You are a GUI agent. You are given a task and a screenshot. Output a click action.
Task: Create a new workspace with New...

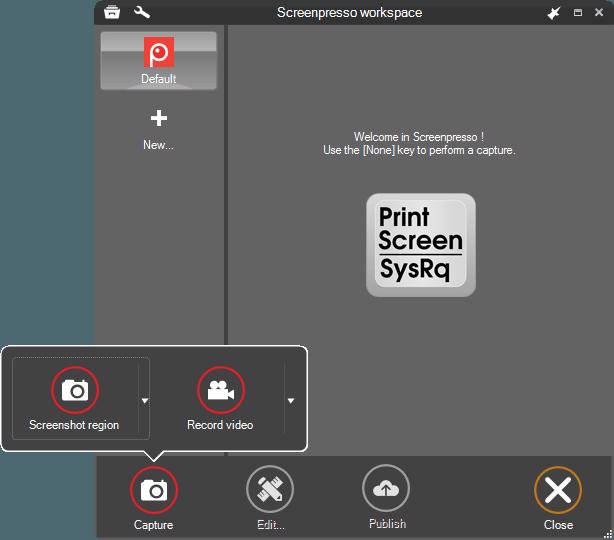click(x=159, y=130)
